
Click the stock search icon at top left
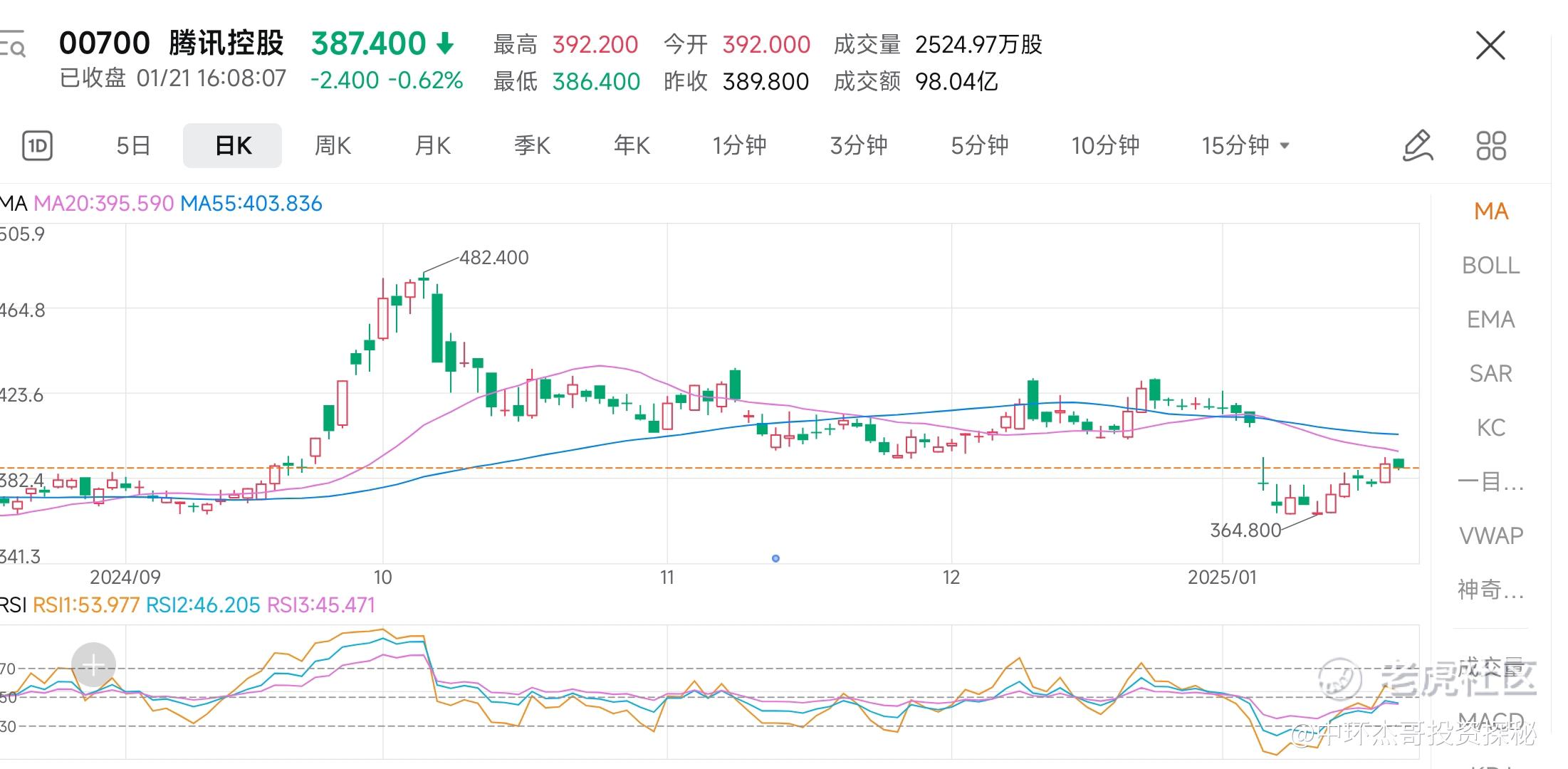click(14, 44)
